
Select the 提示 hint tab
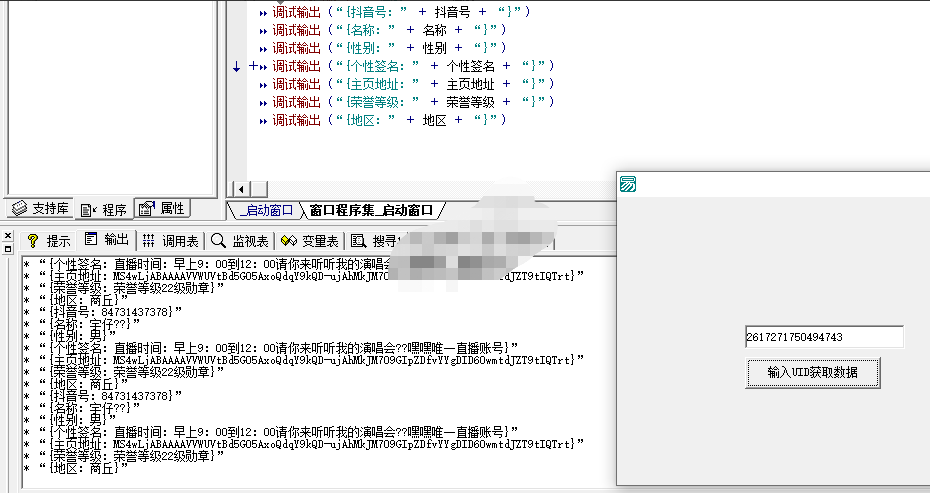coord(49,241)
